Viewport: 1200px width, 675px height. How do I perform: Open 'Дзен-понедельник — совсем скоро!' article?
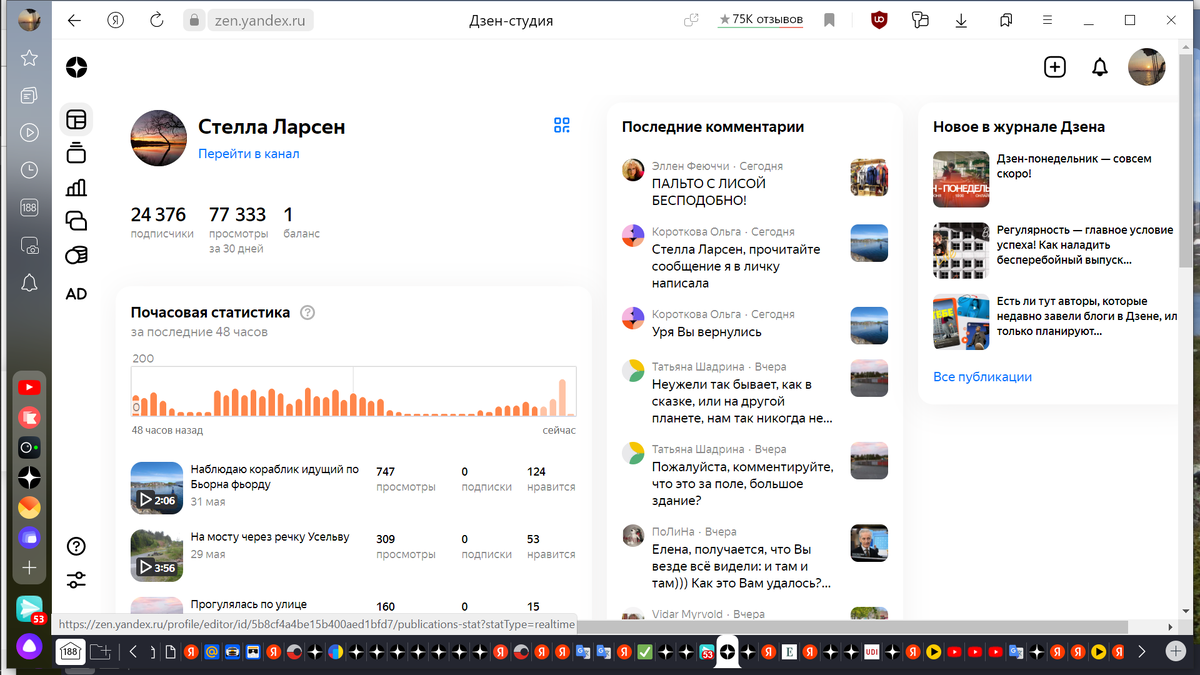point(1074,166)
